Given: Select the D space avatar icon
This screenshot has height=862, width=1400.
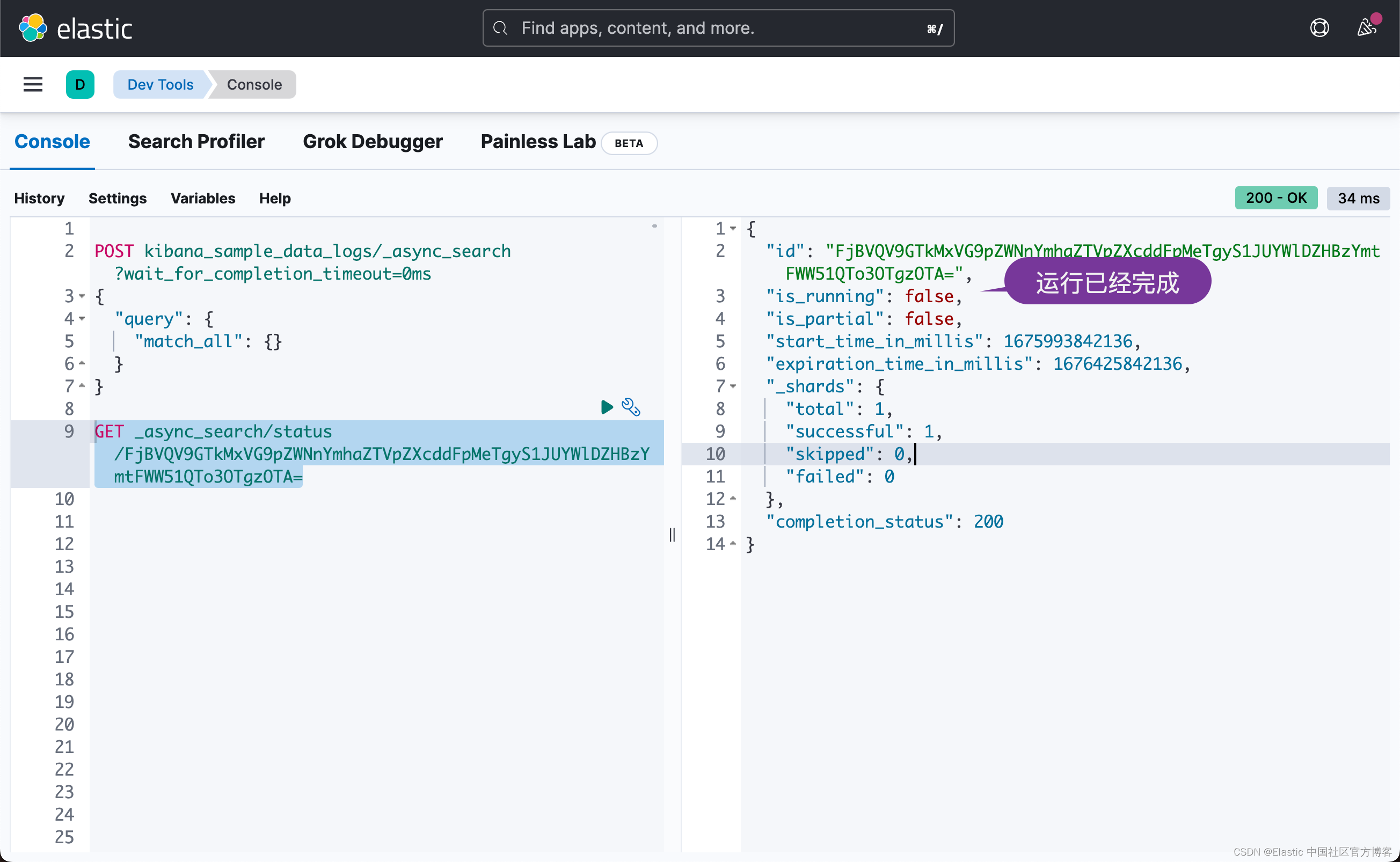Looking at the screenshot, I should click(x=81, y=84).
